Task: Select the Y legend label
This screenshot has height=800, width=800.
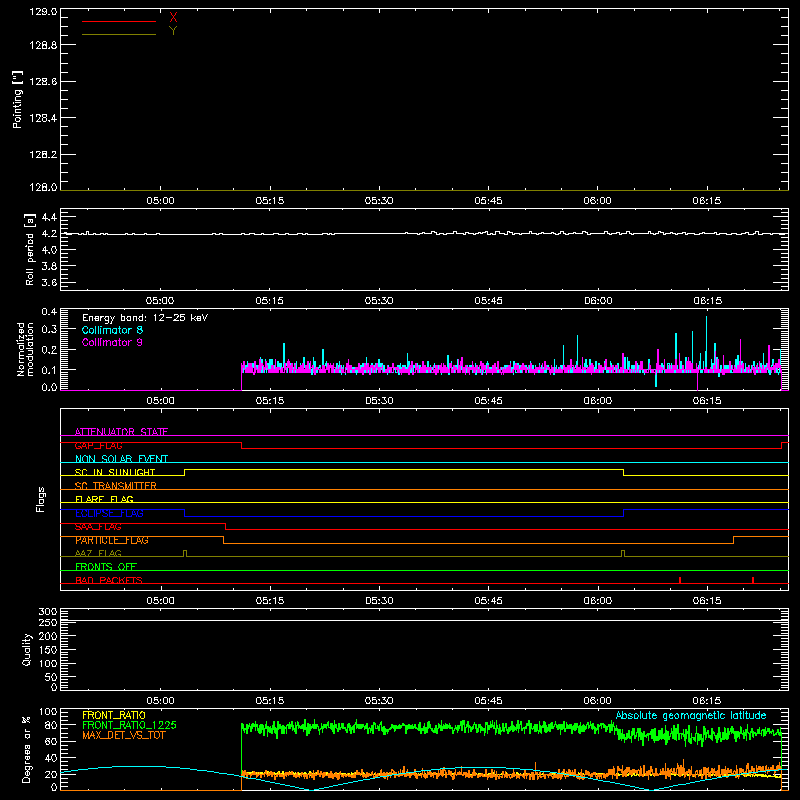Action: click(x=173, y=31)
